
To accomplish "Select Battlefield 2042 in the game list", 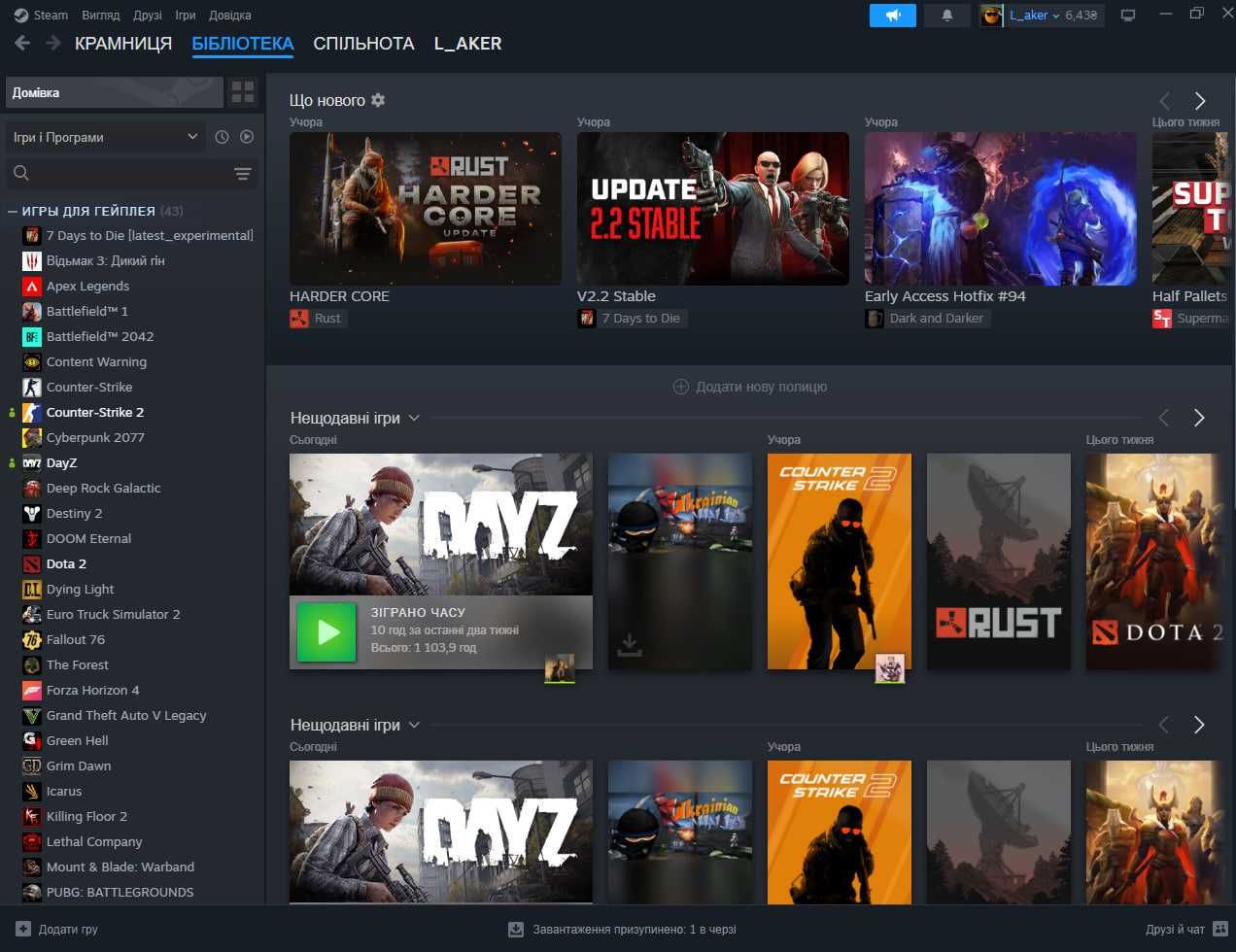I will coord(100,336).
